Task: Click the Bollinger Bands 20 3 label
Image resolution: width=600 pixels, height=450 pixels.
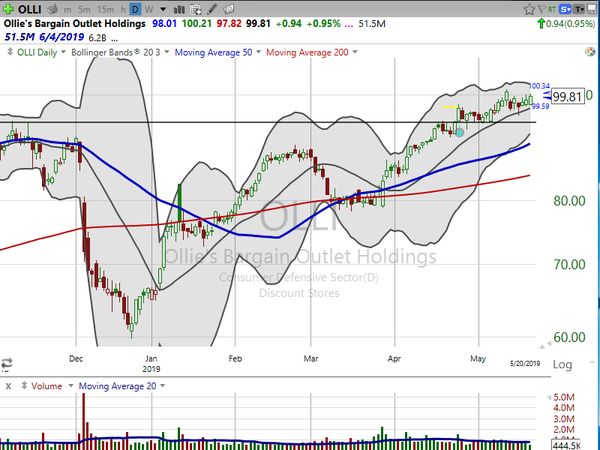Action: pos(116,52)
